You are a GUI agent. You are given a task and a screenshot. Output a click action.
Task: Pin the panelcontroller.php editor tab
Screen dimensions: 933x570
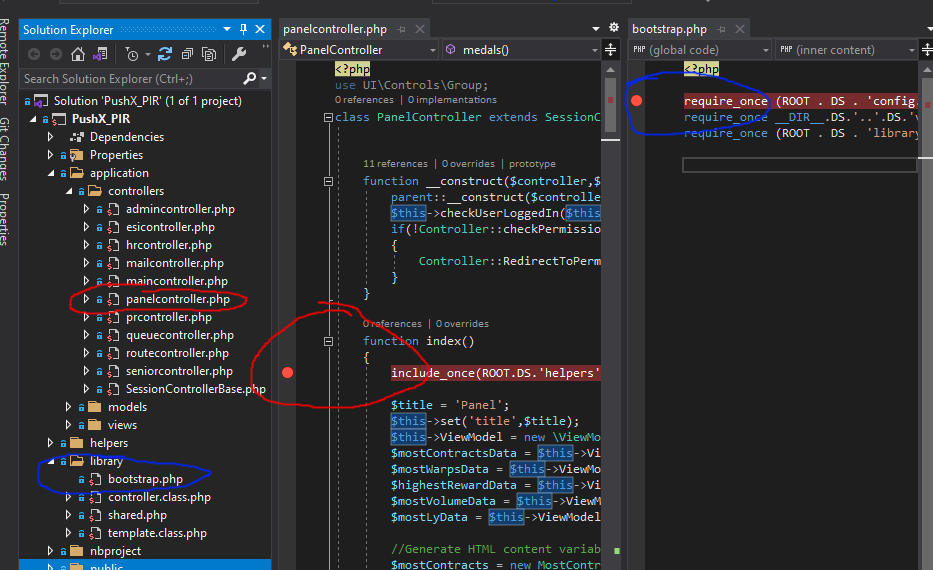(x=402, y=30)
